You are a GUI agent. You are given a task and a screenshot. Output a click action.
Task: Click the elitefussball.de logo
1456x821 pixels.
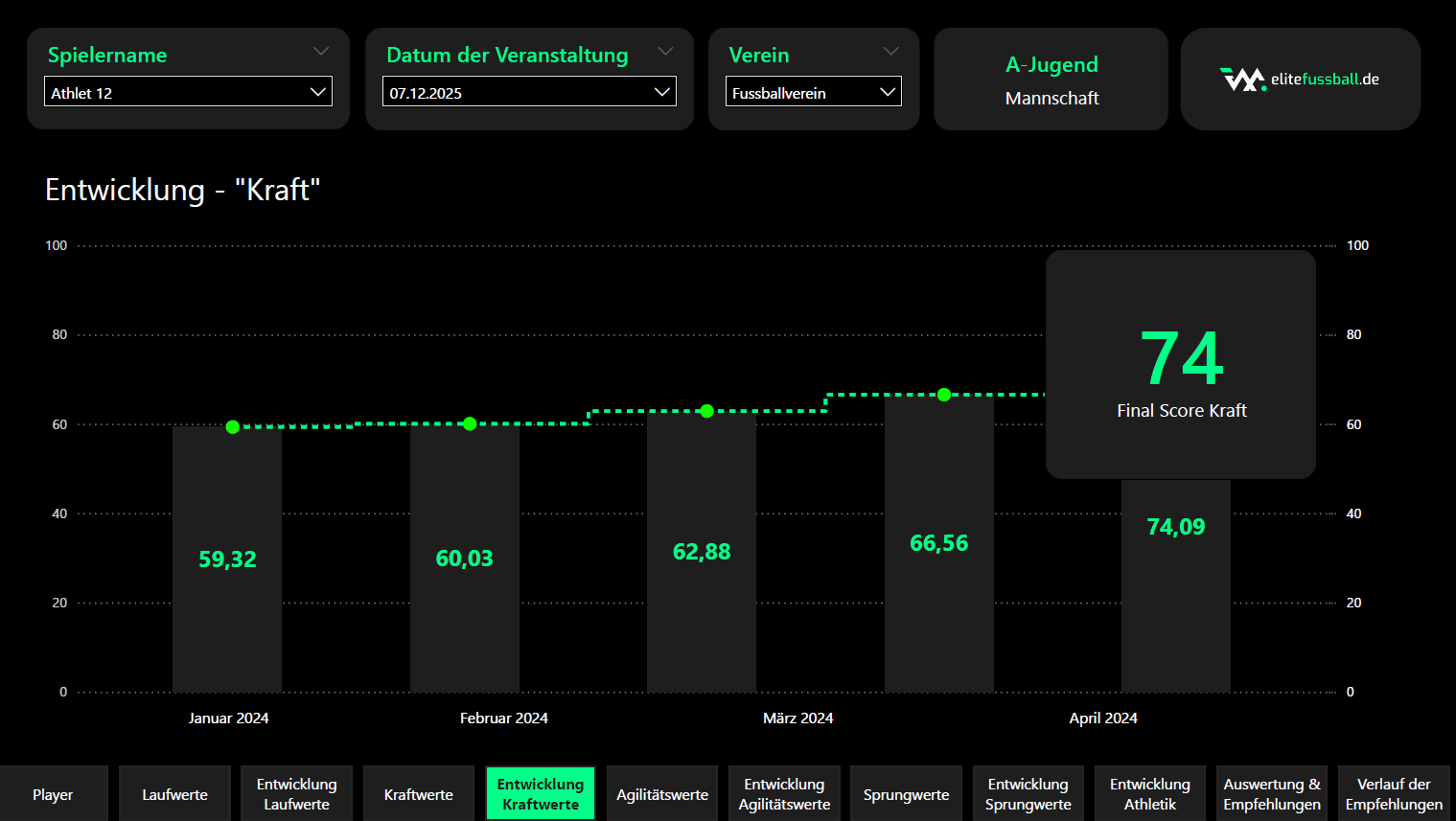1299,79
